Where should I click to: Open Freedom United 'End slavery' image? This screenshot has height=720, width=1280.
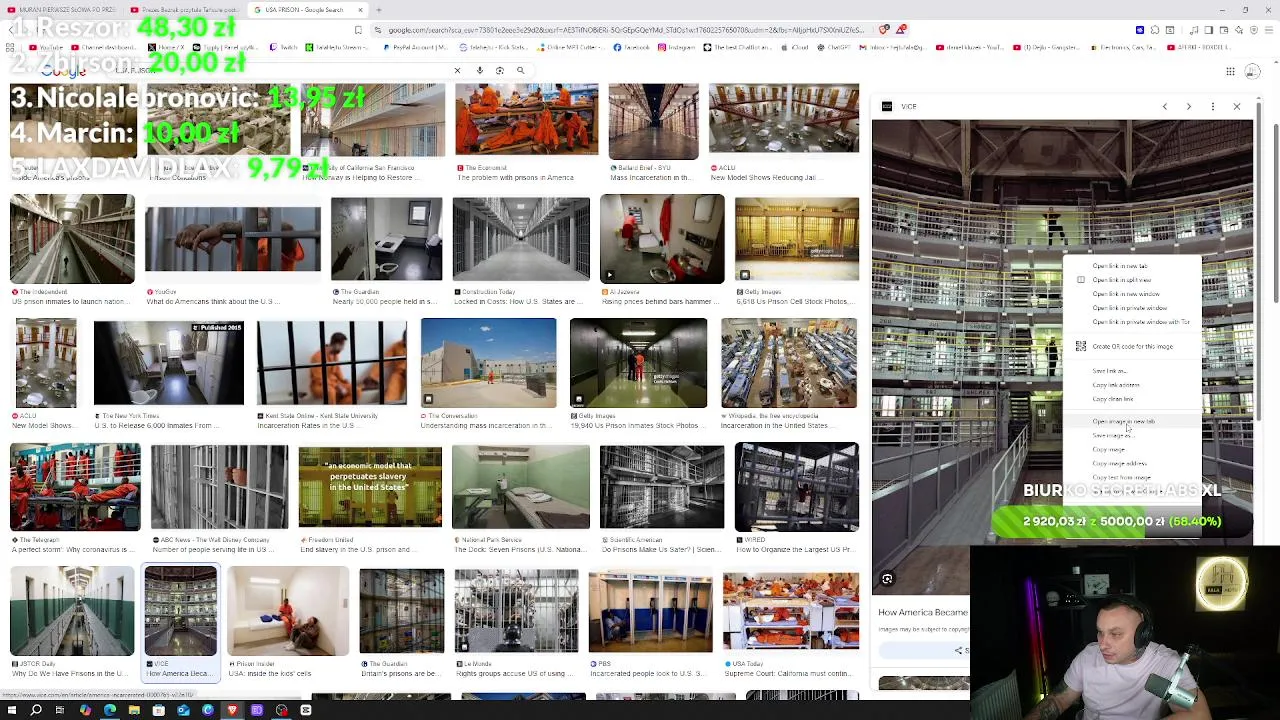370,487
